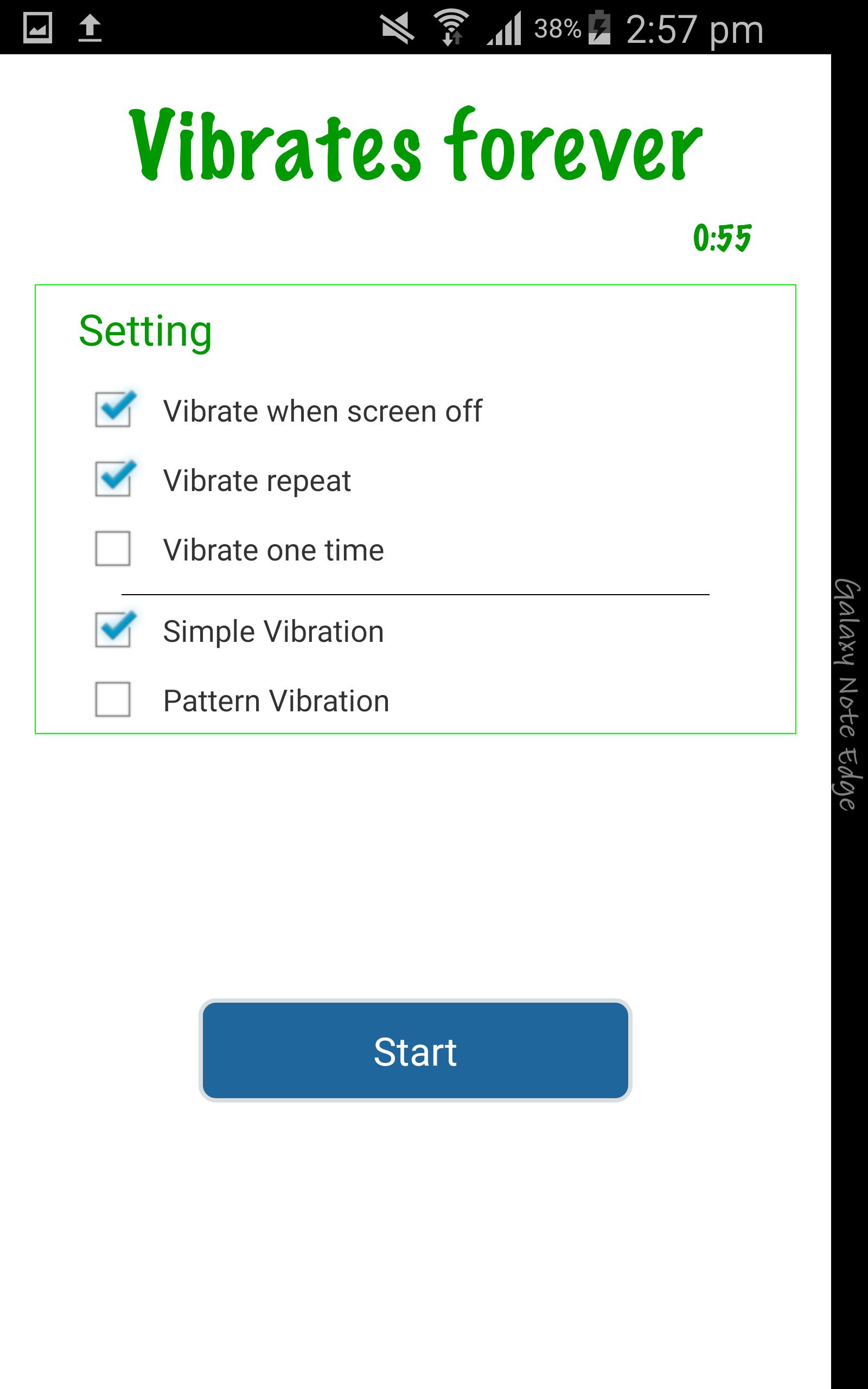Screen dimensions: 868x1389
Task: Tap the Wi-Fi signal icon
Action: coord(451,28)
